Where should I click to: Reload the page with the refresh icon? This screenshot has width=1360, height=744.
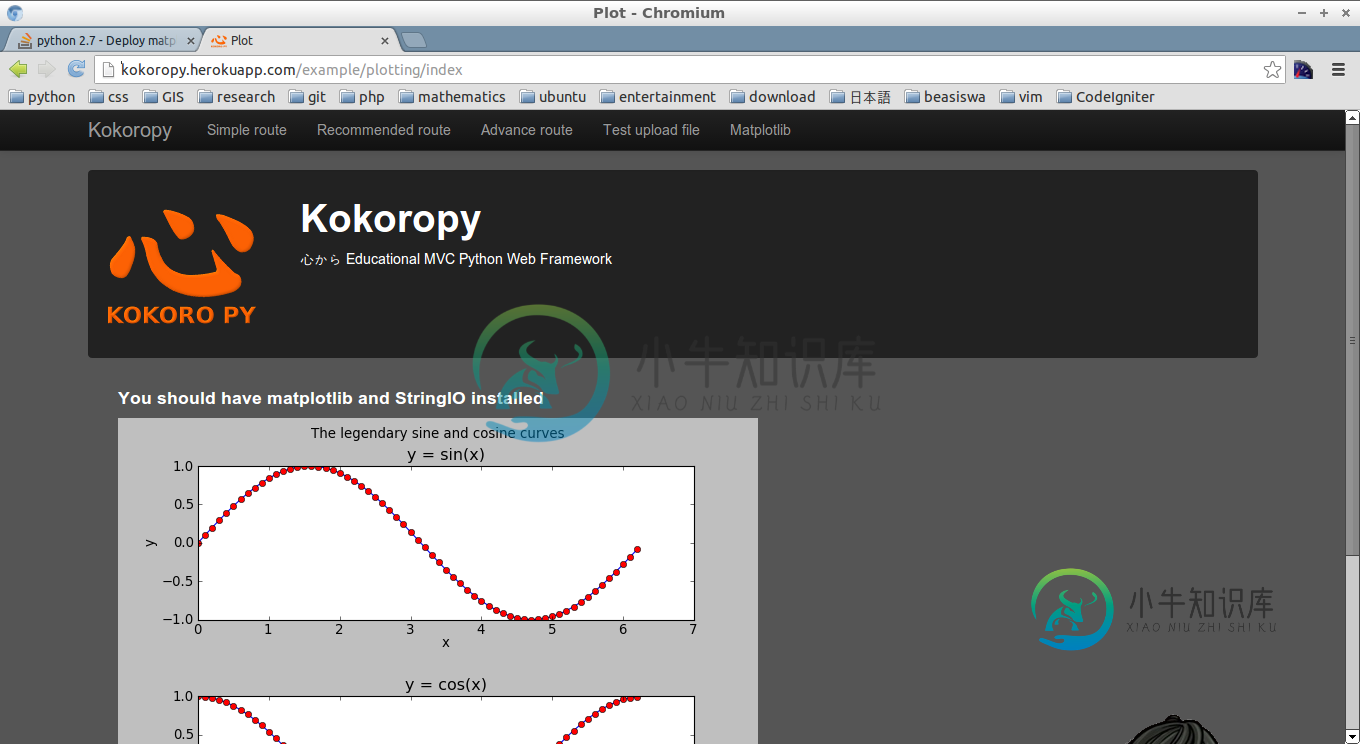(x=76, y=69)
